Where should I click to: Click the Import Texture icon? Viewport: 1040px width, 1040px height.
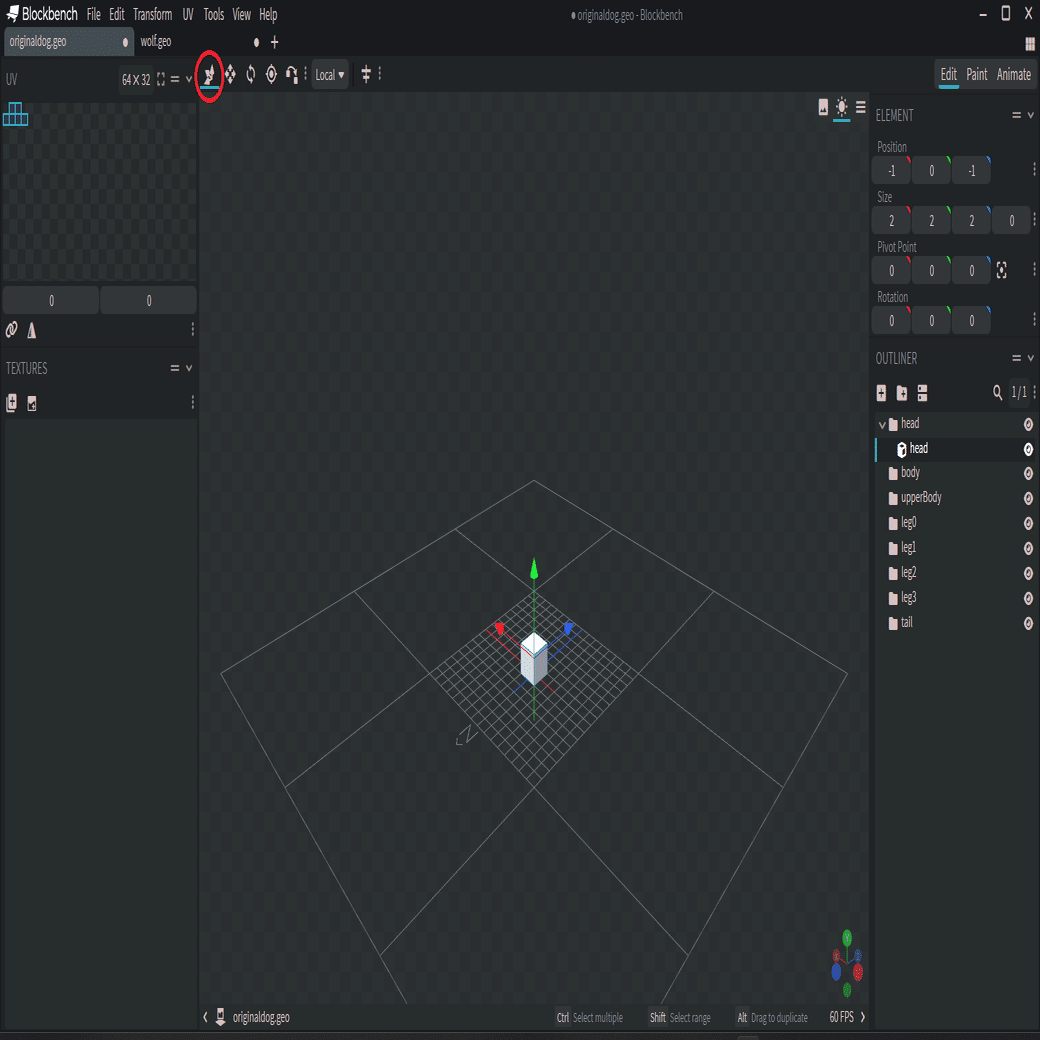pyautogui.click(x=11, y=403)
